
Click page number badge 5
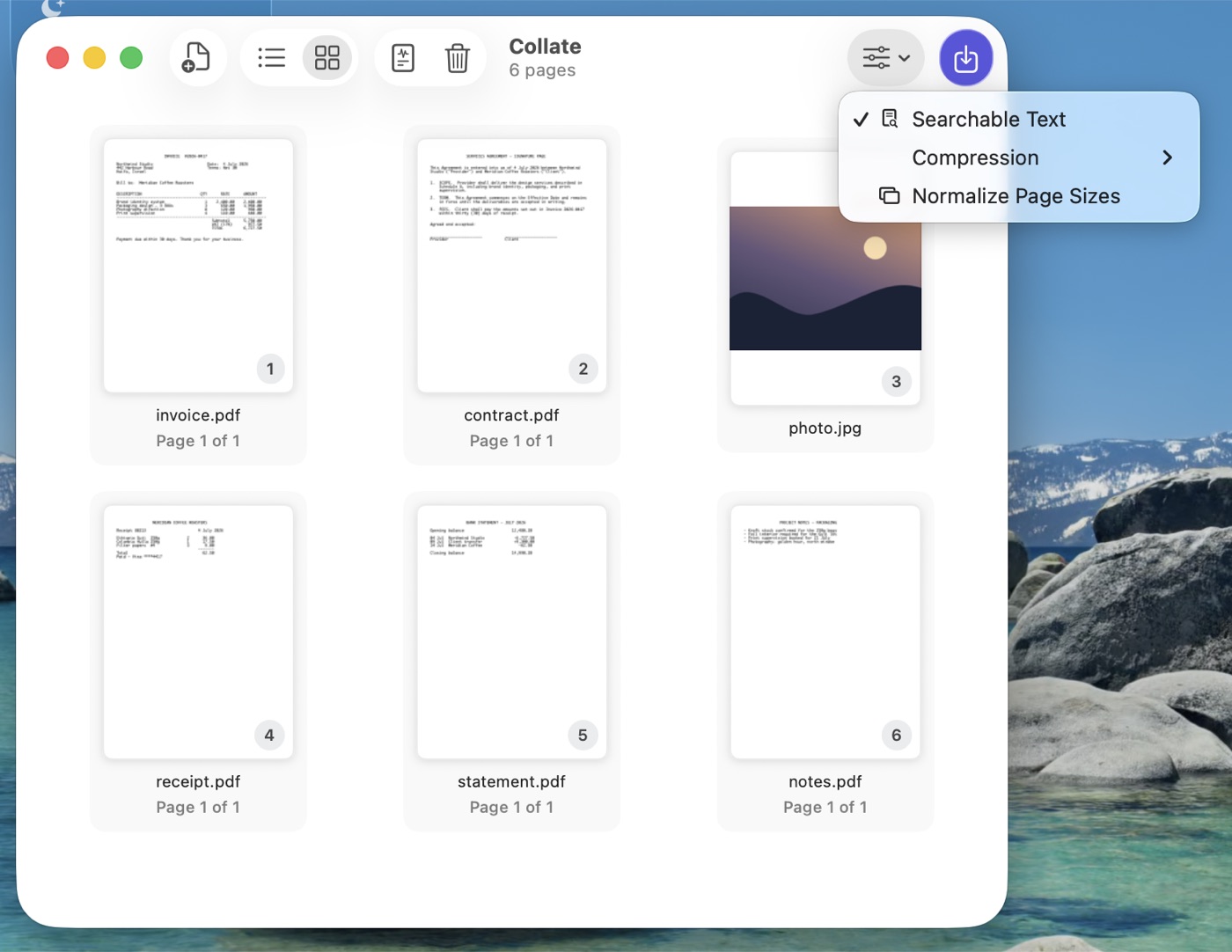(583, 735)
